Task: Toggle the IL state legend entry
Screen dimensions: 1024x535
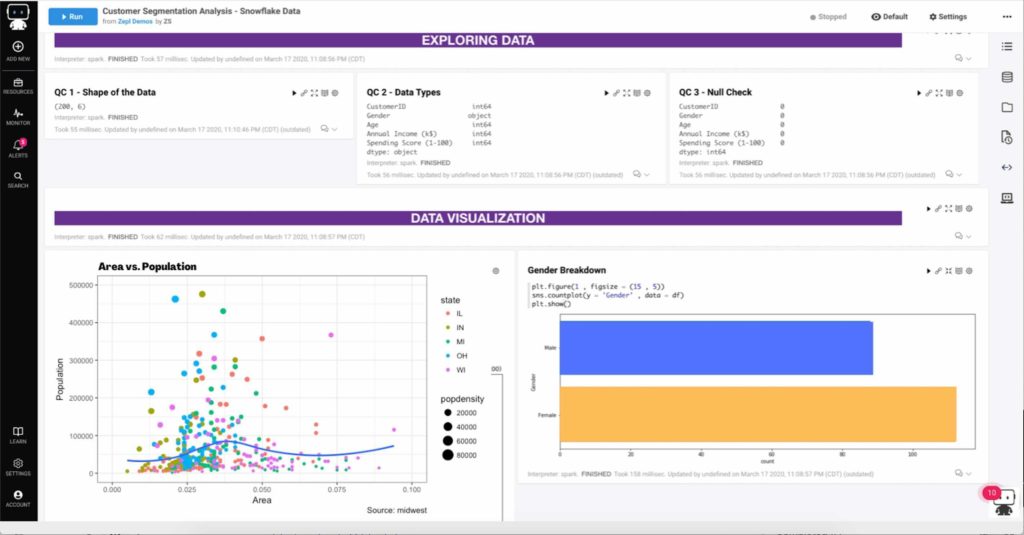Action: pyautogui.click(x=454, y=314)
